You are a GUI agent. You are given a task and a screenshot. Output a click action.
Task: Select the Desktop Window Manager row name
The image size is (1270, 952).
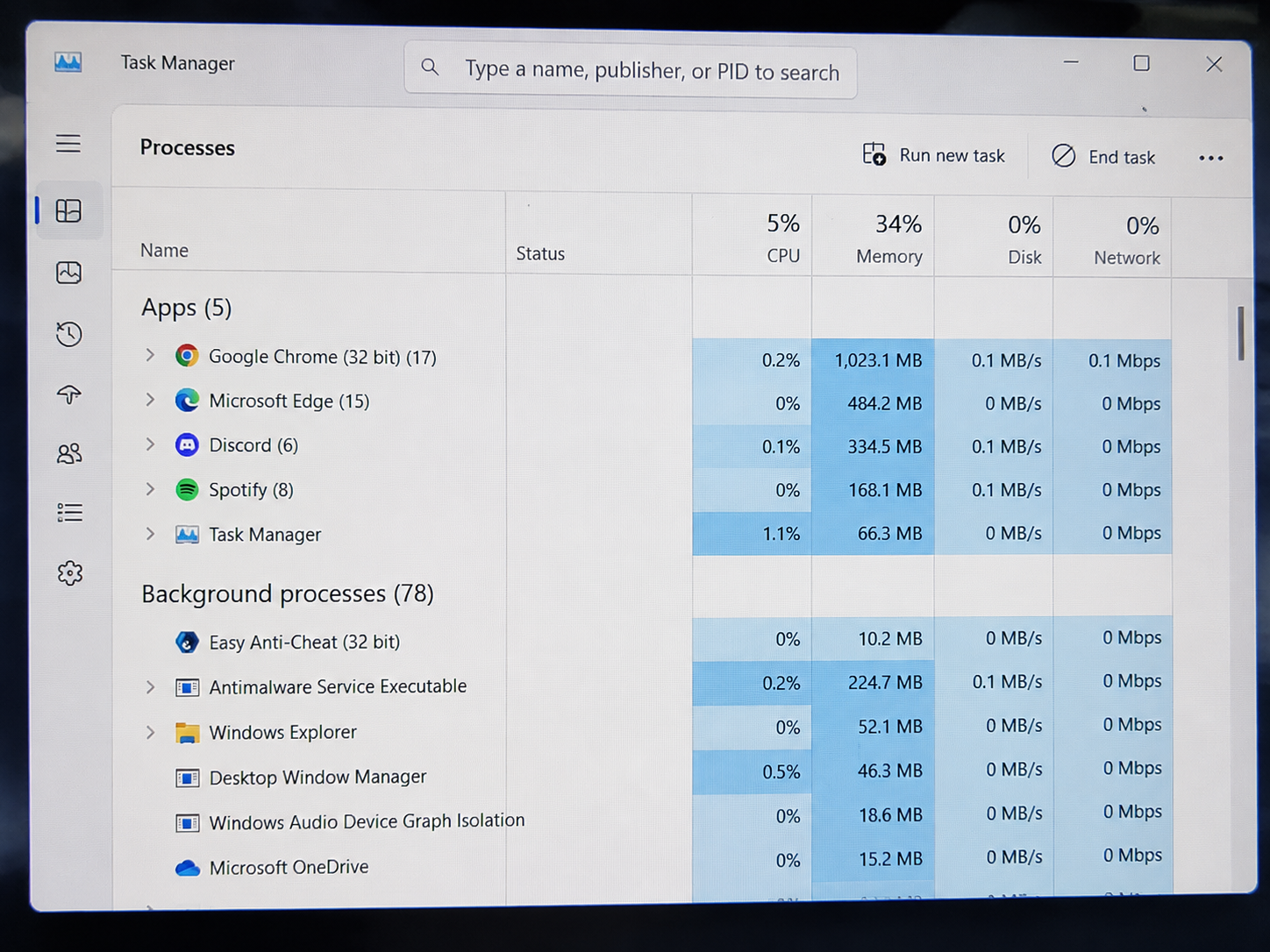point(317,778)
